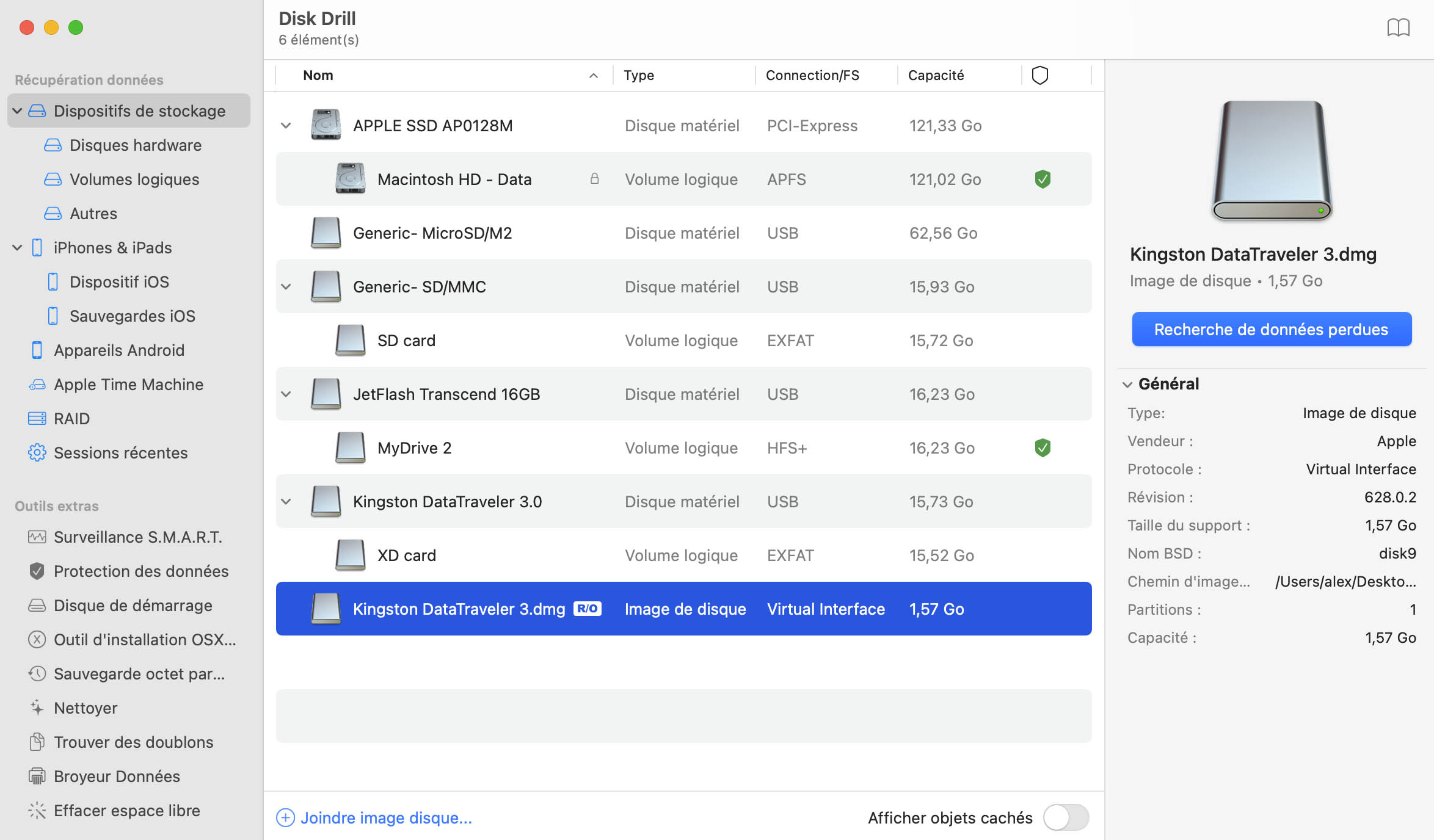1434x840 pixels.
Task: Click Révision value 628.0.2
Action: 1390,497
